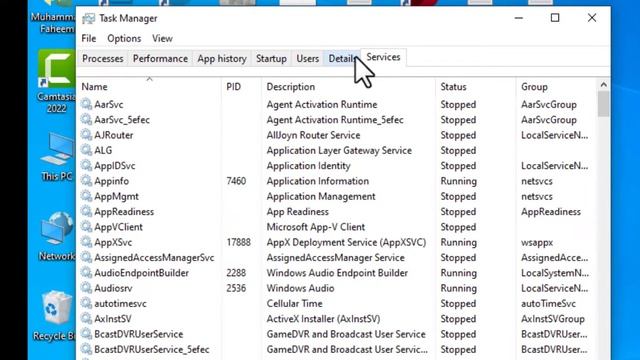
Task: Sort services by Group column header
Action: tap(556, 87)
